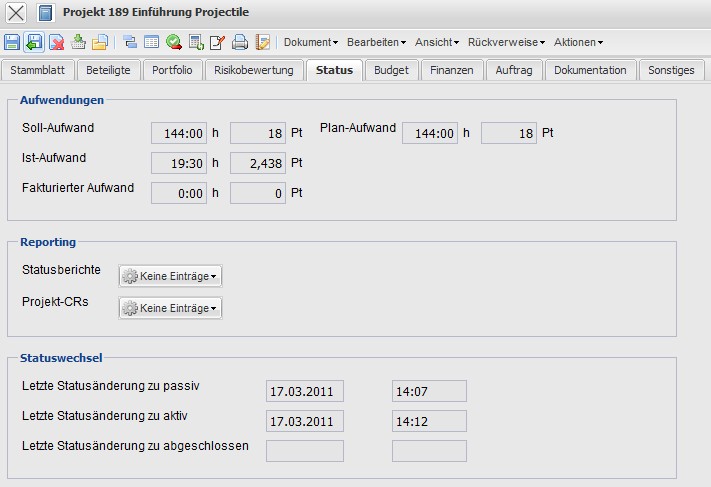Click save and close icon with green arrow
This screenshot has height=487, width=711.
coord(34,42)
